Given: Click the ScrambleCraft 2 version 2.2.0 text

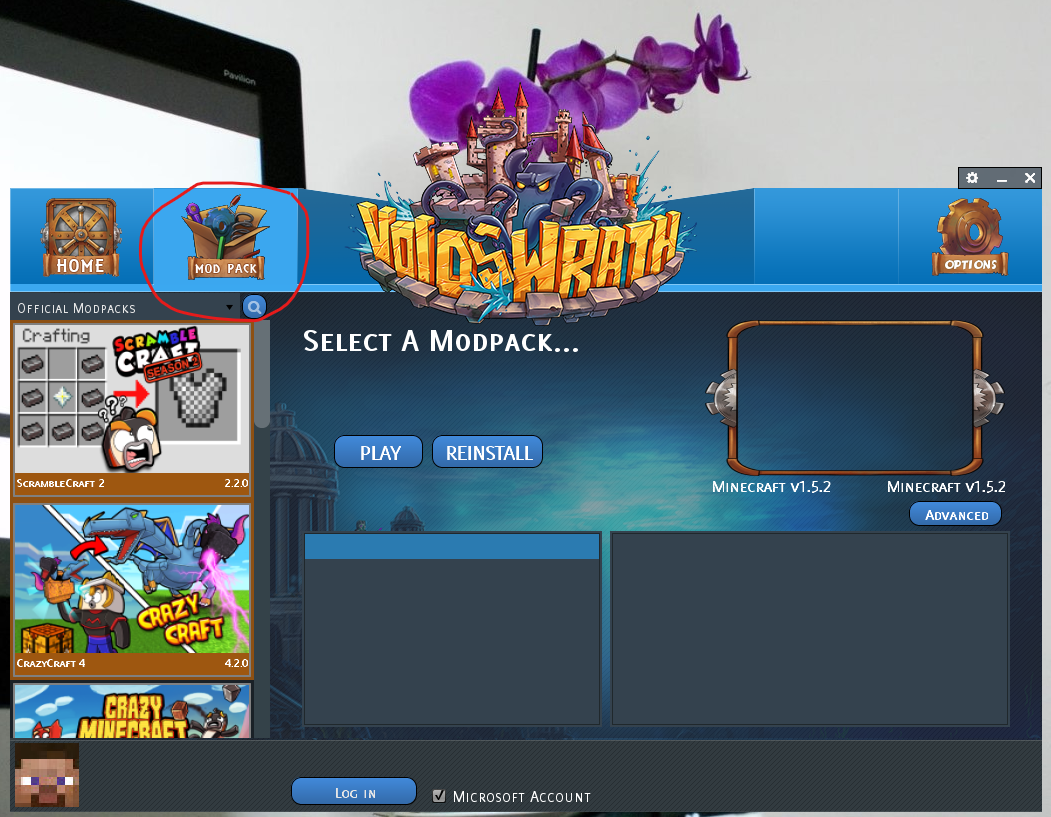Looking at the screenshot, I should click(236, 483).
